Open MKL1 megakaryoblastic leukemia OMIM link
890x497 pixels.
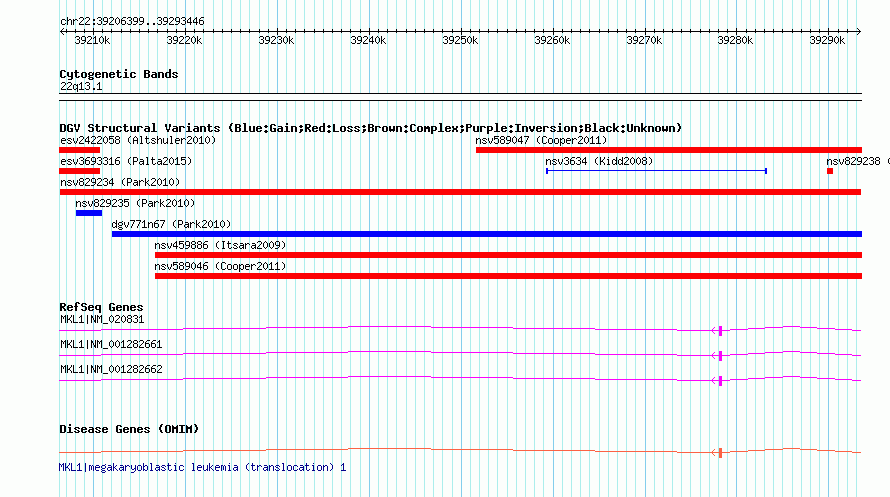pyautogui.click(x=202, y=467)
